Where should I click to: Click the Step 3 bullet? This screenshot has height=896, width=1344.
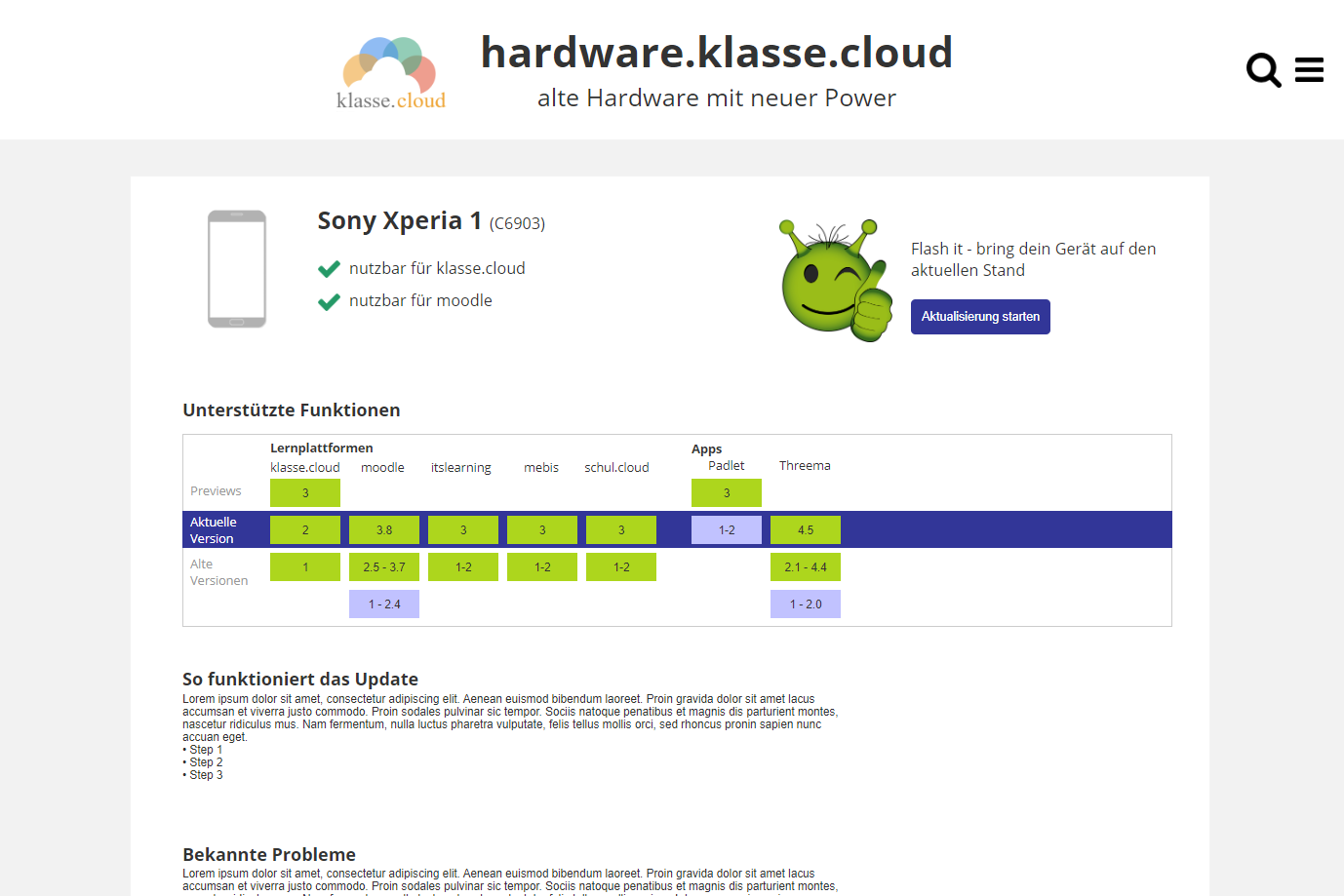[203, 775]
